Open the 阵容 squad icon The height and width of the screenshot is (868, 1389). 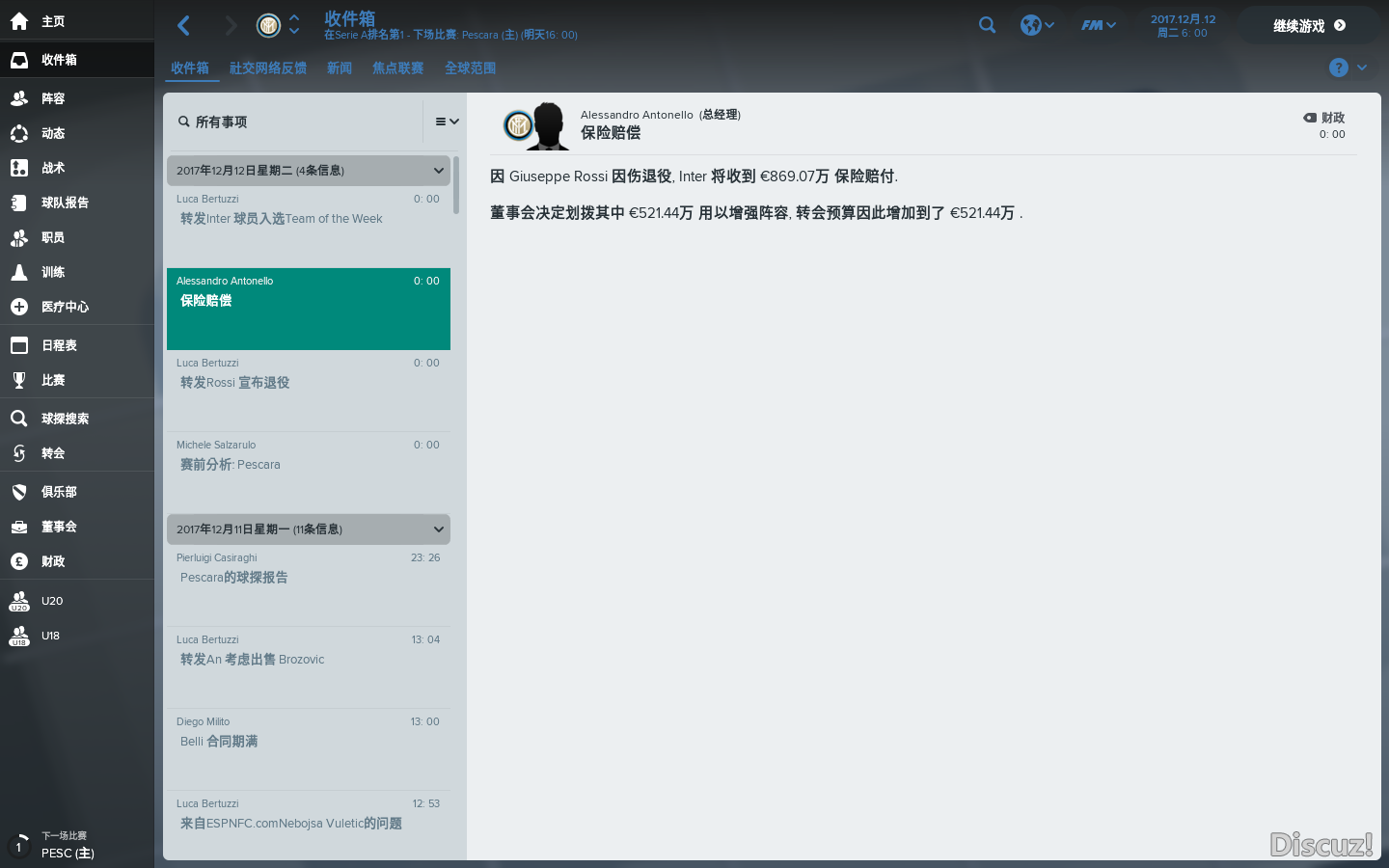(19, 98)
